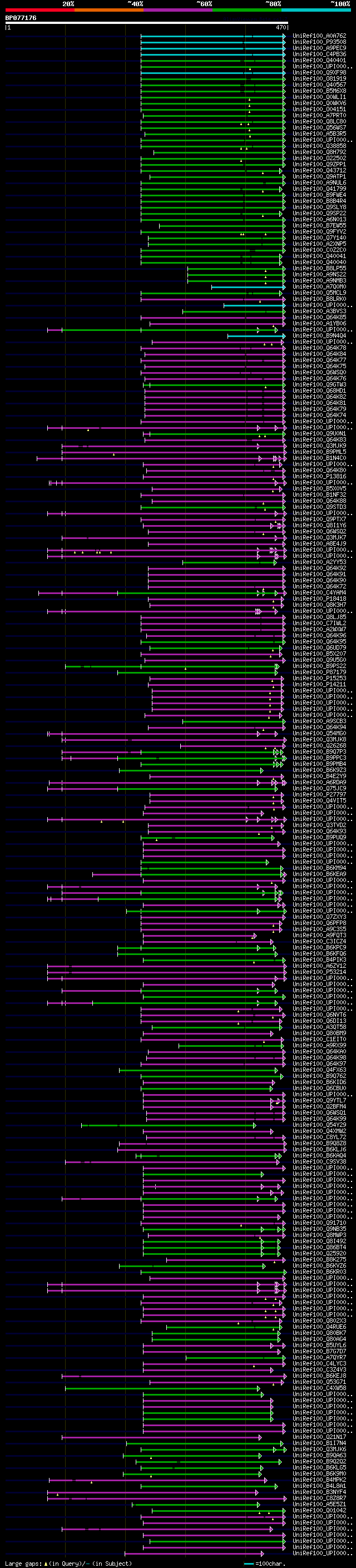Select the UniRef100_Q9GTW3 label

pyautogui.click(x=319, y=385)
